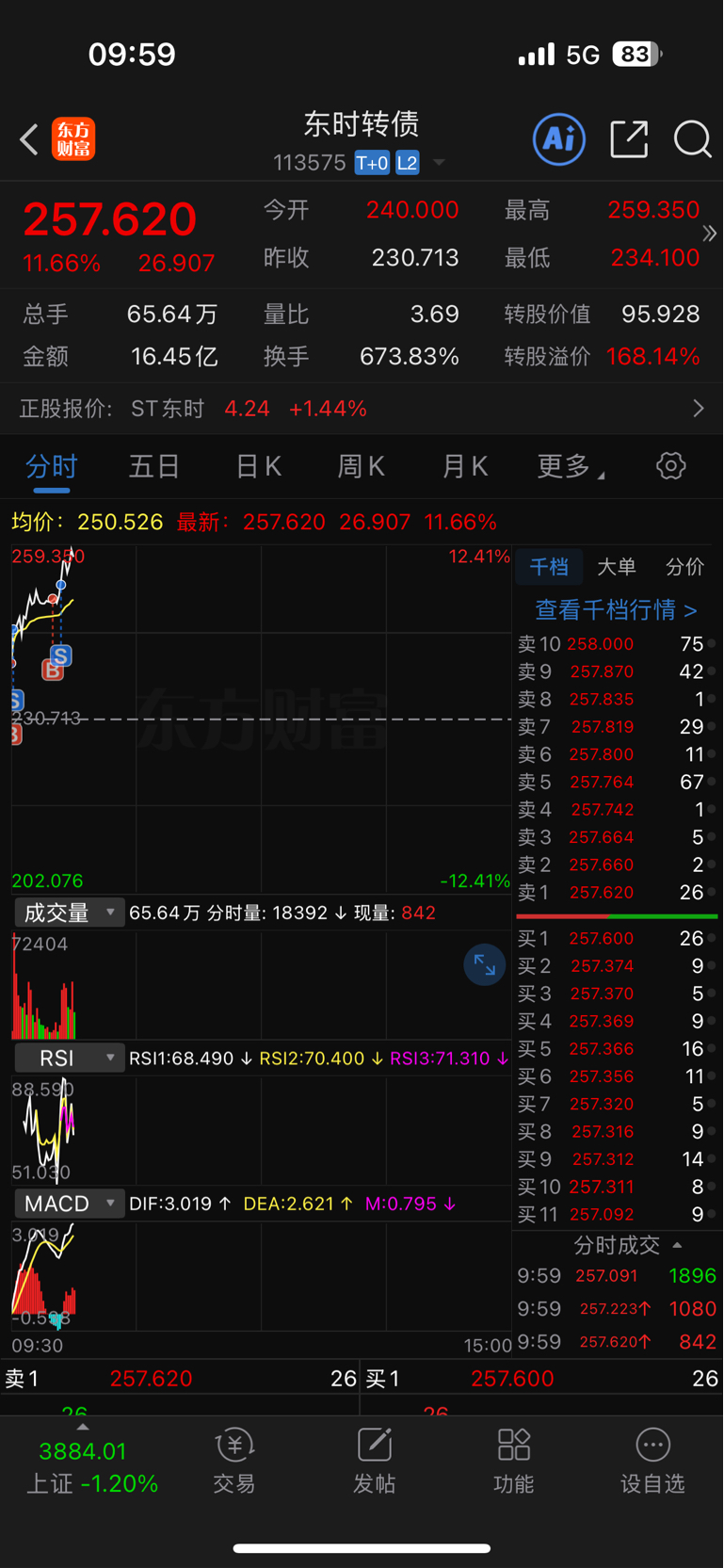Open ST东时 underlying stock chevron
724x1568 pixels.
699,408
